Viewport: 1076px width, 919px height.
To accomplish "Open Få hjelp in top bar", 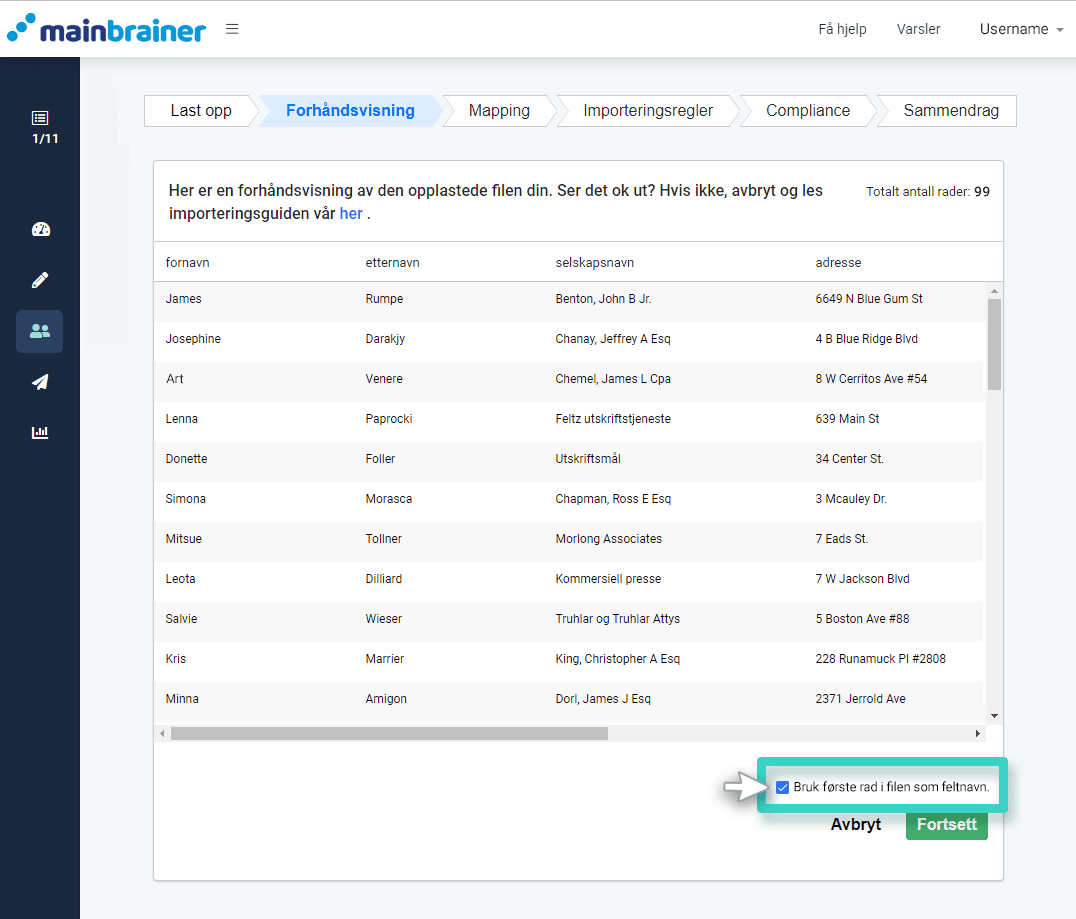I will tap(842, 29).
